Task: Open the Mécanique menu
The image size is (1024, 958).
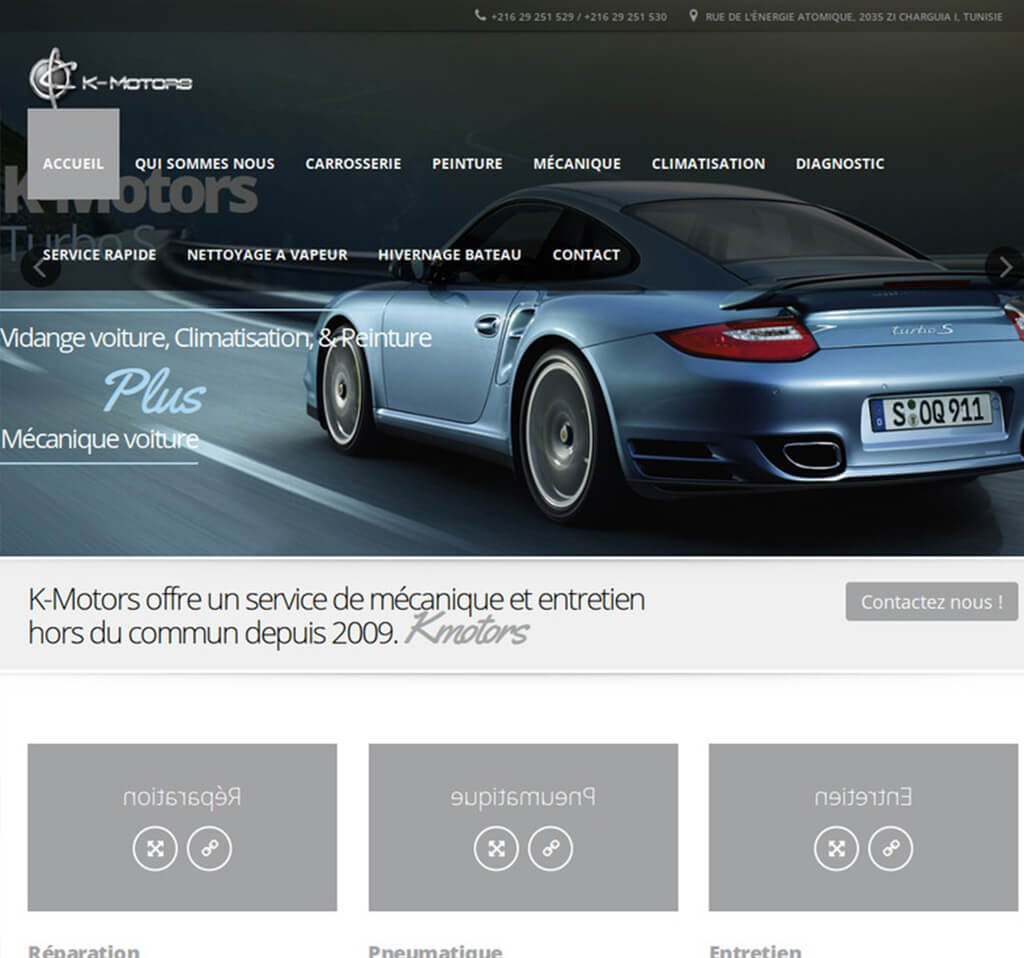Action: pyautogui.click(x=577, y=163)
